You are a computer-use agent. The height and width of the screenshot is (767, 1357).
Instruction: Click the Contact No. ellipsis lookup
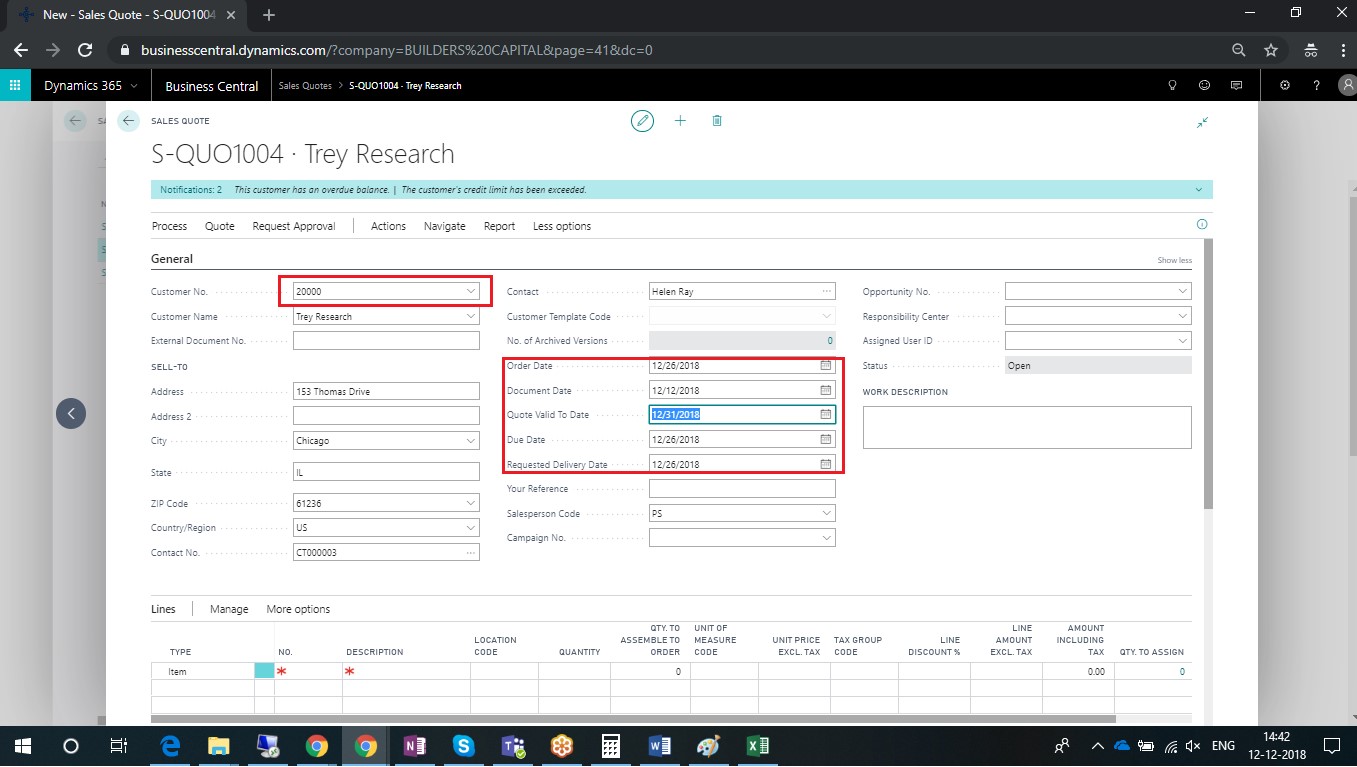(470, 552)
